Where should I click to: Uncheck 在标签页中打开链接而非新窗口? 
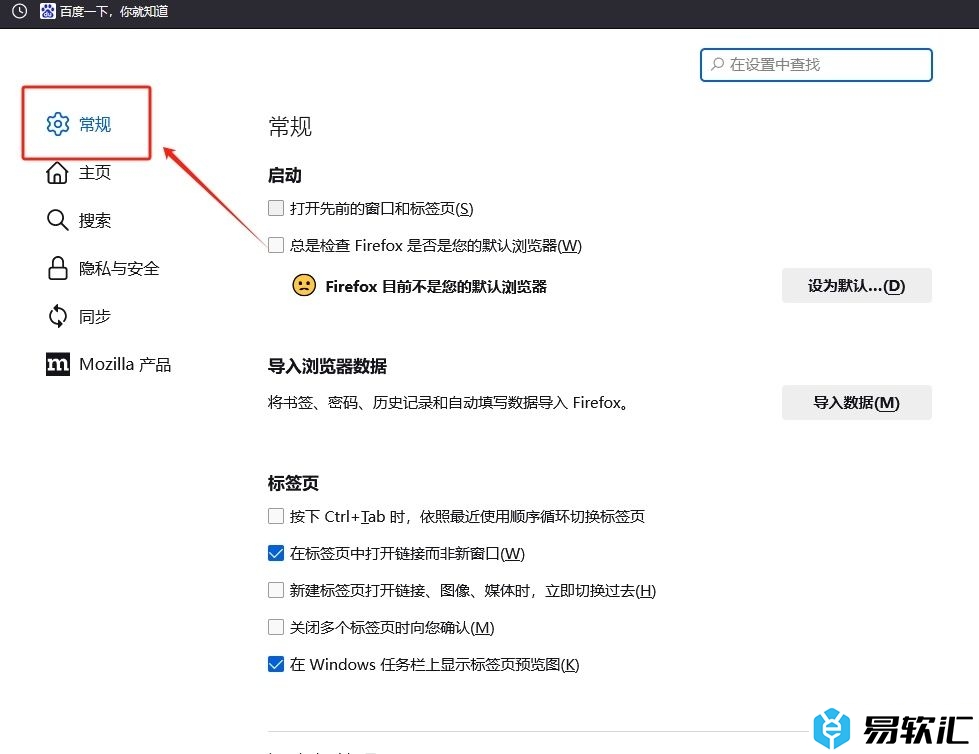[x=276, y=553]
